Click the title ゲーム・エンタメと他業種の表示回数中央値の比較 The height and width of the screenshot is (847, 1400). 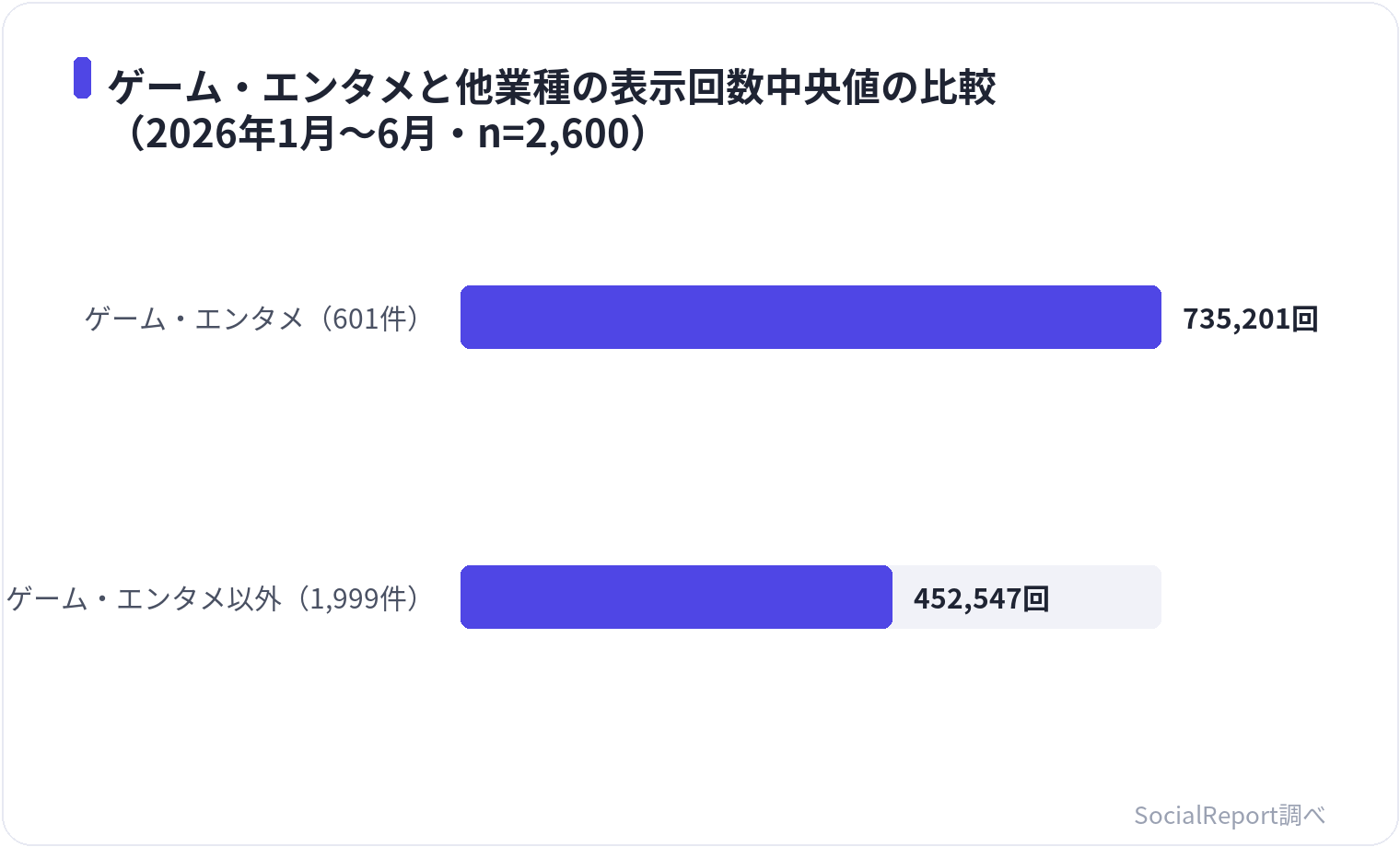[552, 87]
